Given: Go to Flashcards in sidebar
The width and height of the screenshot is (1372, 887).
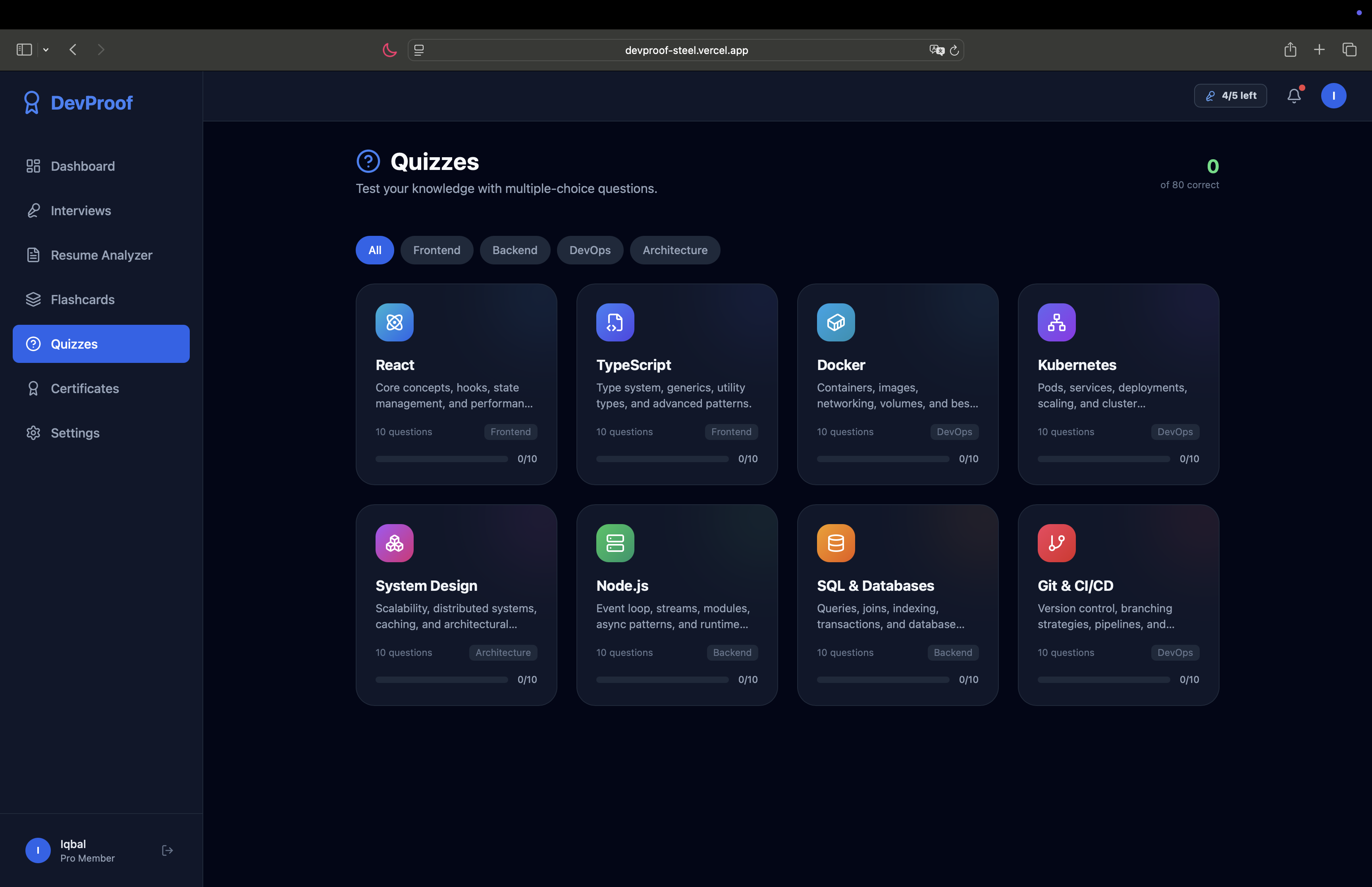Looking at the screenshot, I should (x=82, y=299).
